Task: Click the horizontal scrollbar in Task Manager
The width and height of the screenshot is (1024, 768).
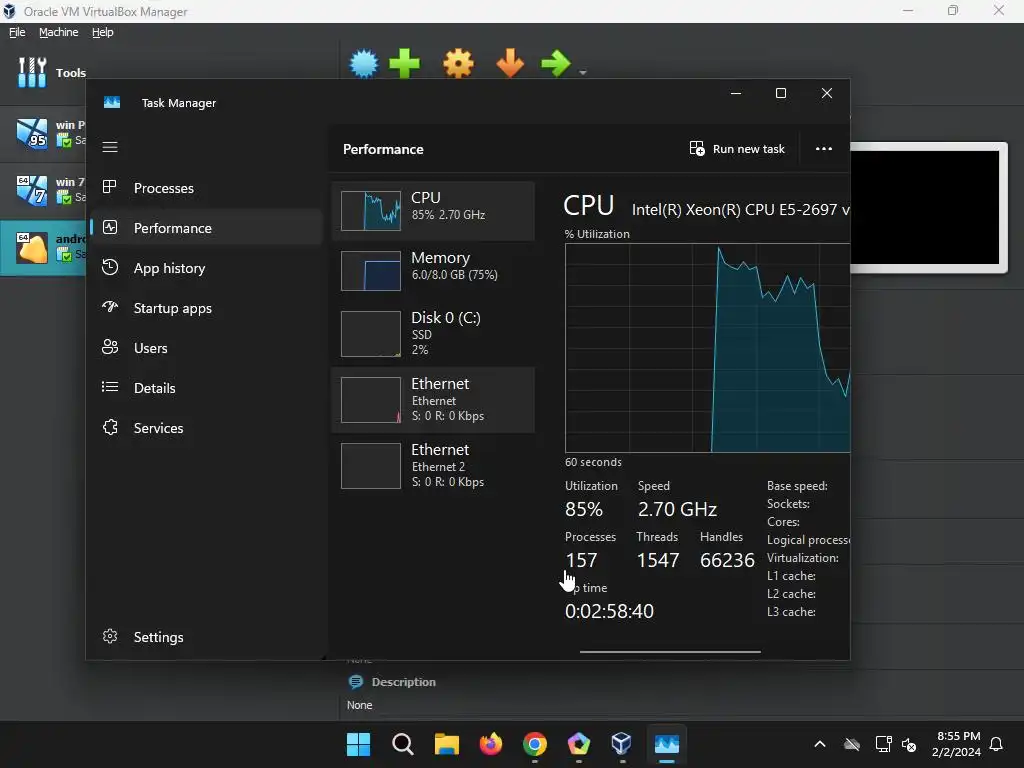Action: point(670,651)
